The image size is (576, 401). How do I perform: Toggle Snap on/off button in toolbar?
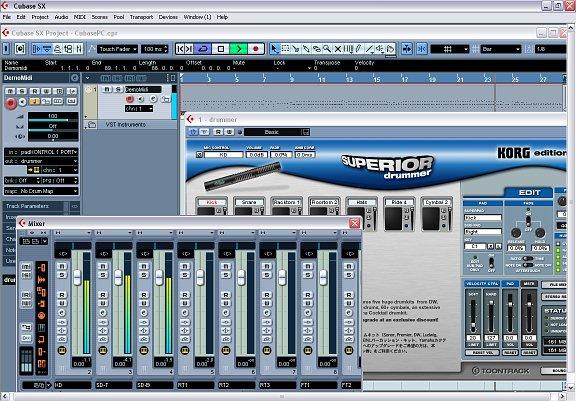422,49
